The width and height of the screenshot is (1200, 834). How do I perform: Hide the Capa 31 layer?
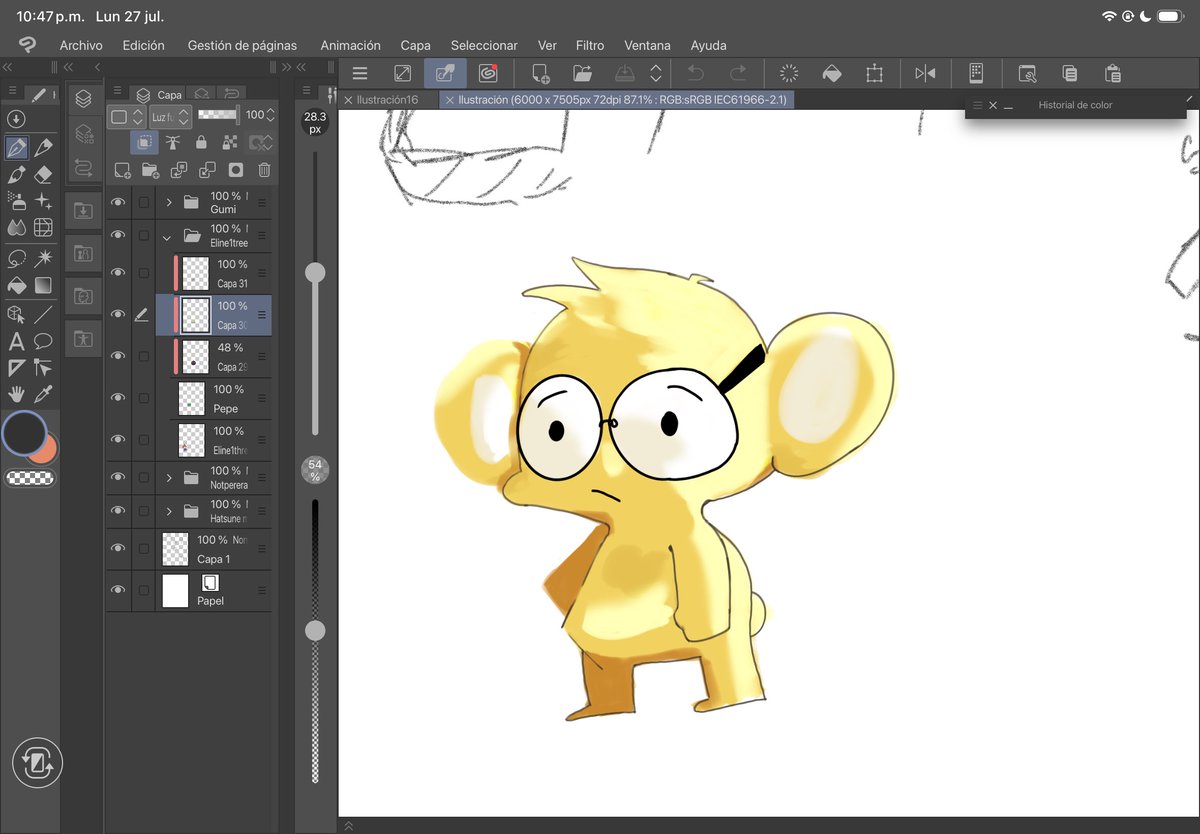click(x=118, y=273)
